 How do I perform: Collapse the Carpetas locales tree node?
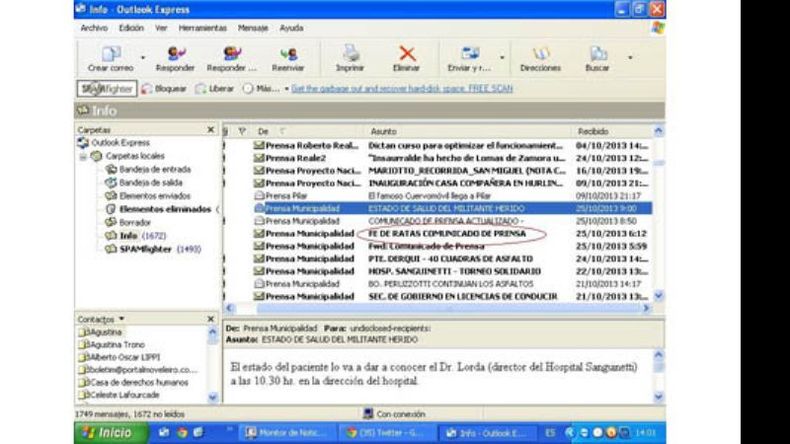pos(83,157)
